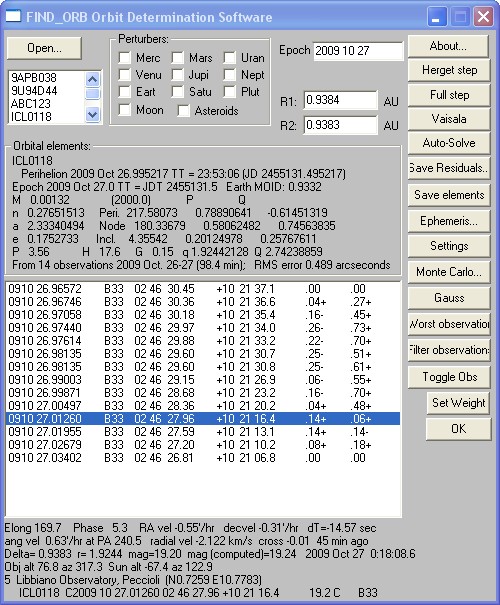Viewport: 500px width, 605px height.
Task: Click Save Residuals button
Action: (449, 168)
